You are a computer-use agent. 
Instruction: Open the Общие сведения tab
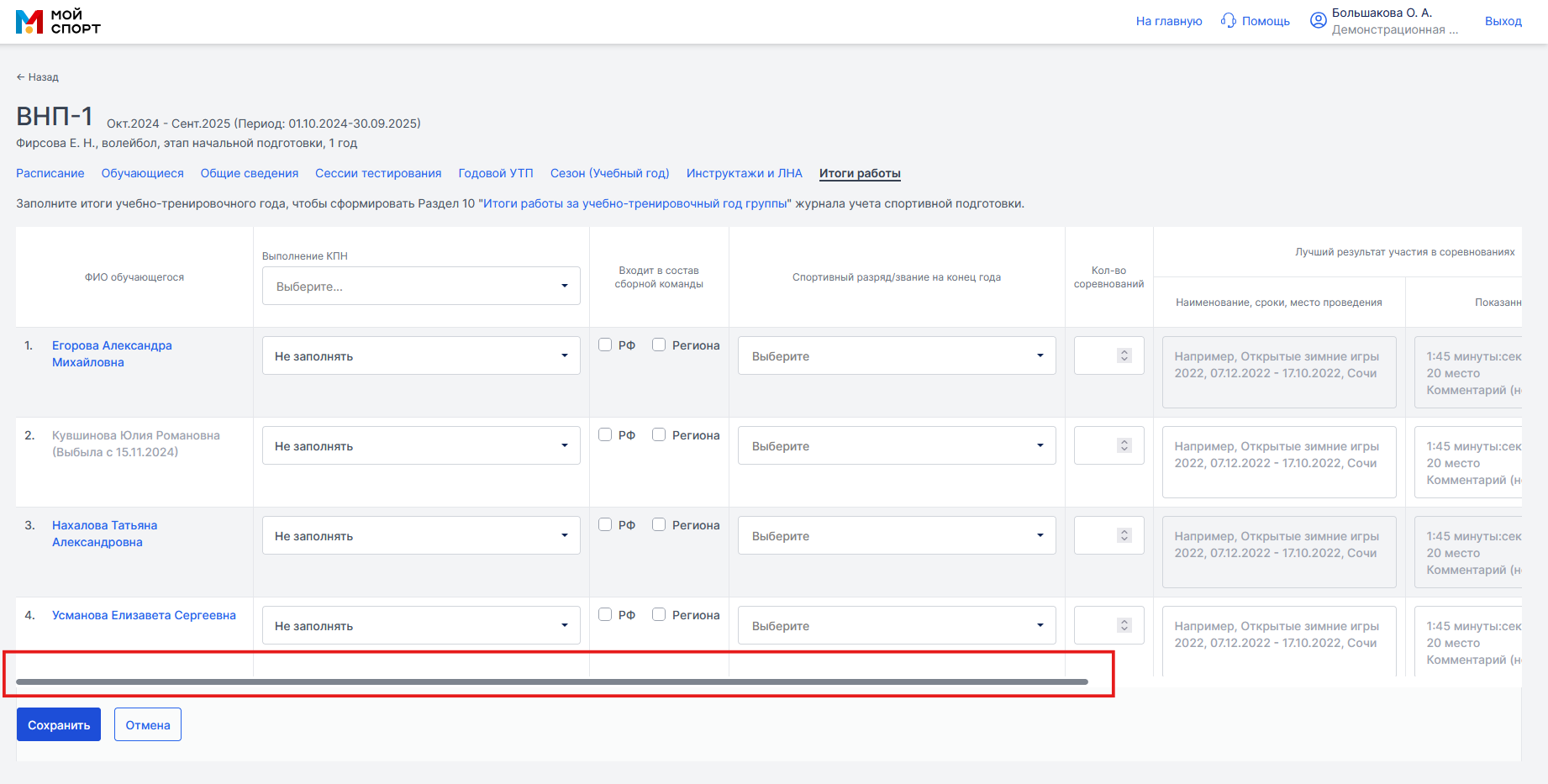pyautogui.click(x=250, y=173)
